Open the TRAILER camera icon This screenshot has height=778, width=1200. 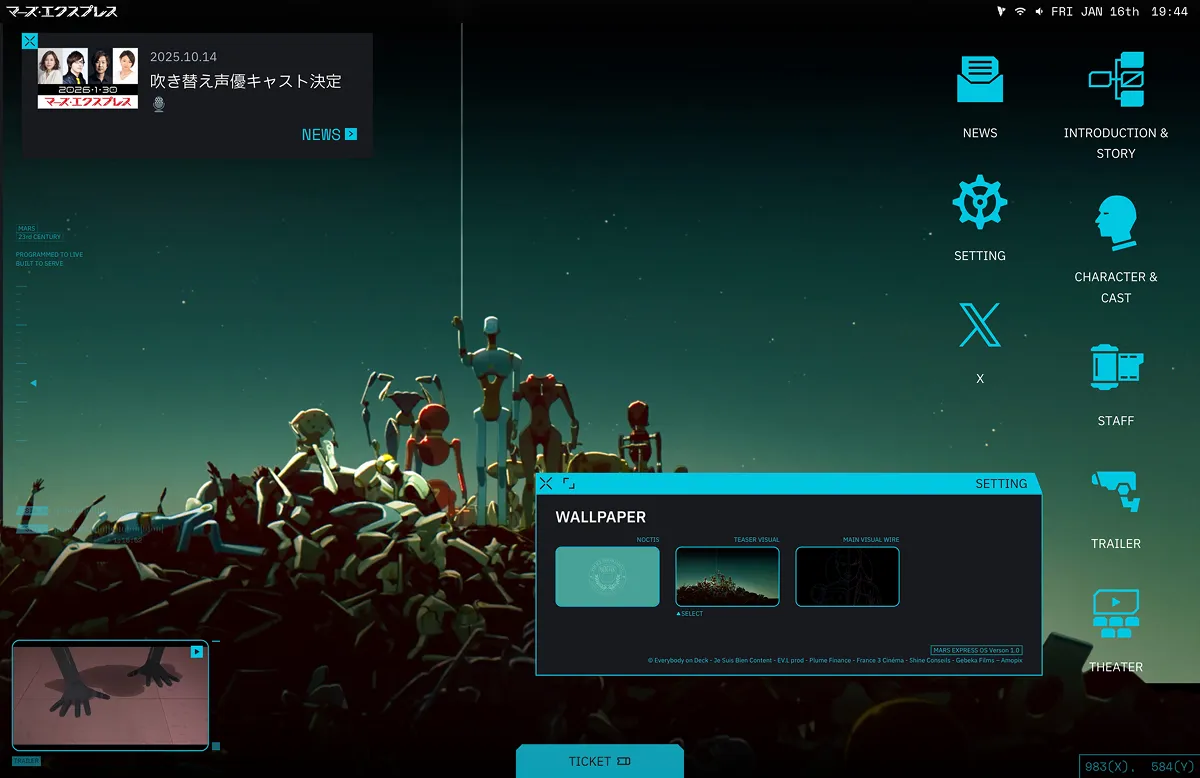point(1115,491)
